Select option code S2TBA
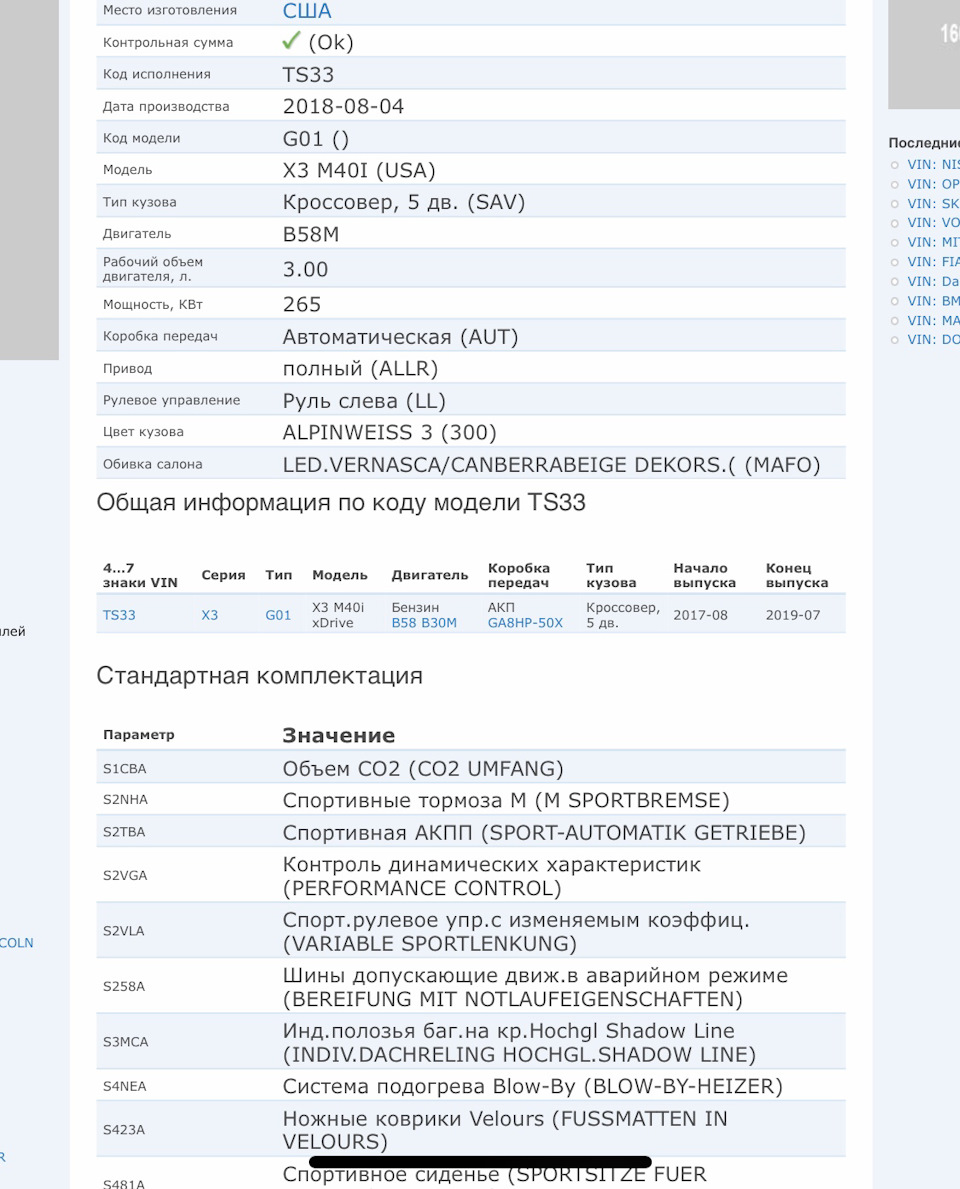Viewport: 960px width, 1189px height. point(124,832)
